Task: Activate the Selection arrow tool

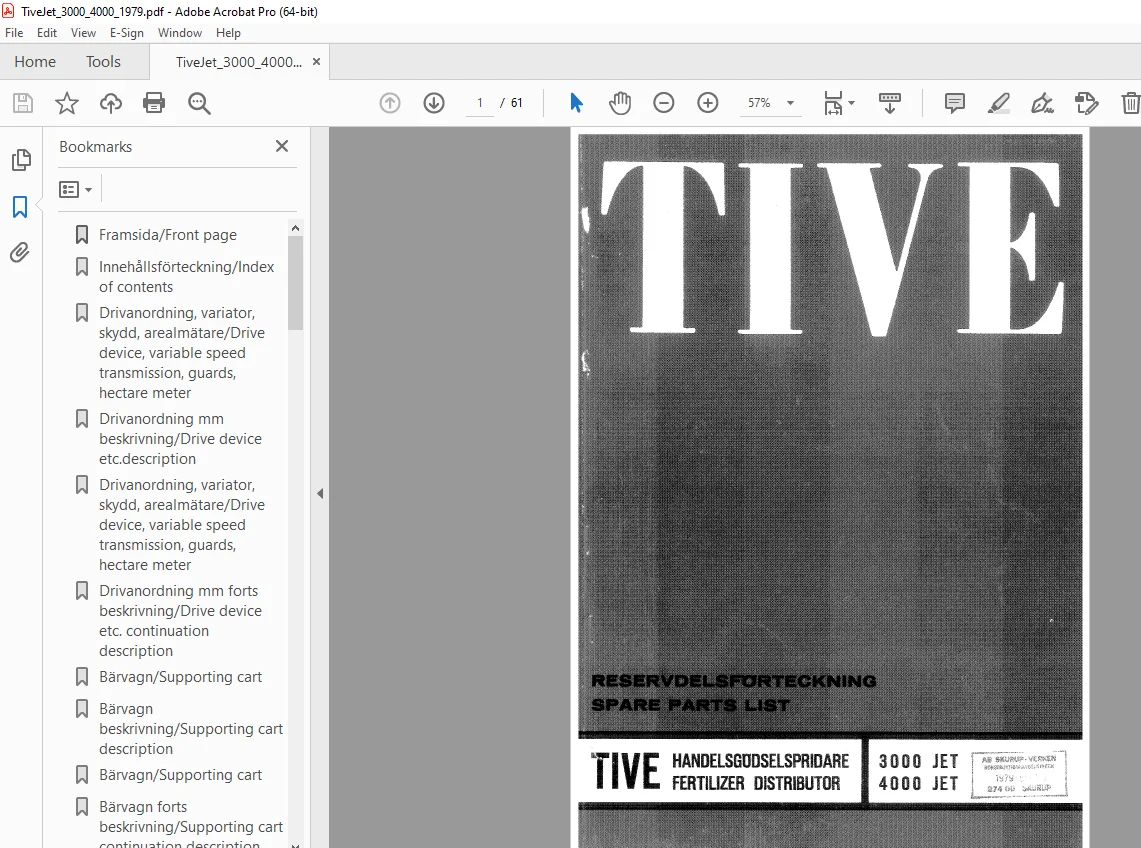Action: pos(576,103)
